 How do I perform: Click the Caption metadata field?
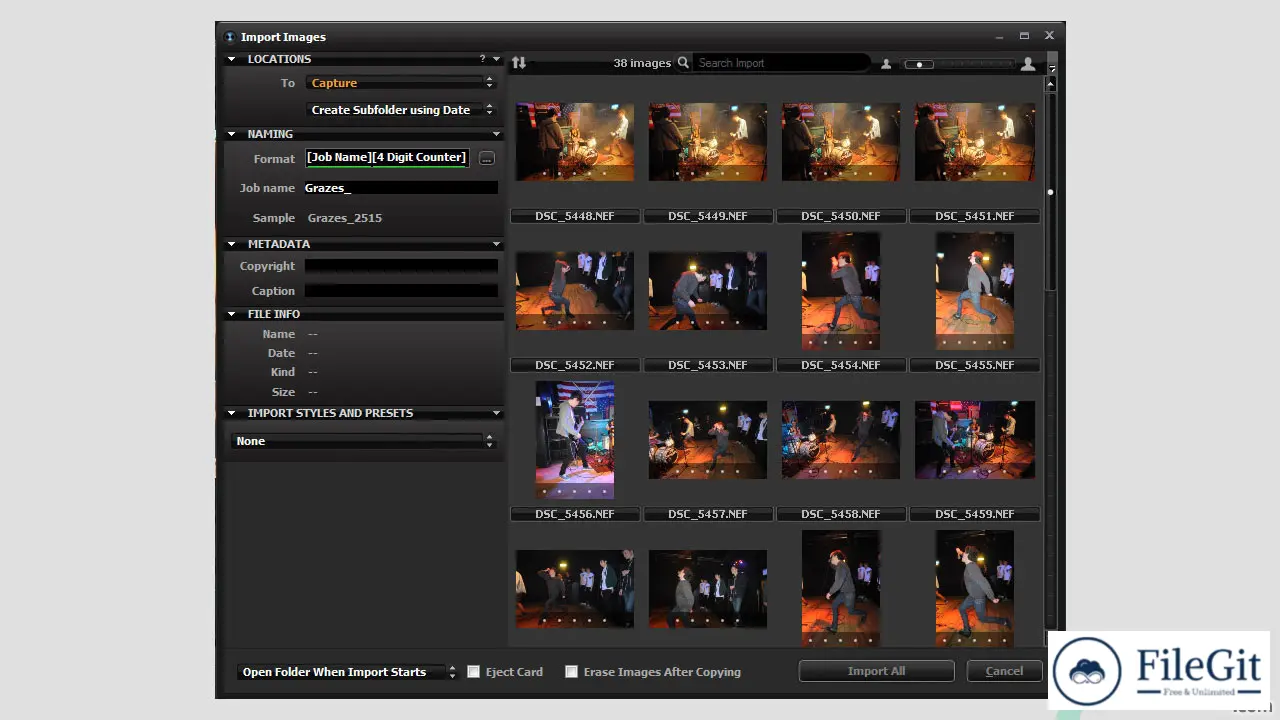tap(401, 291)
